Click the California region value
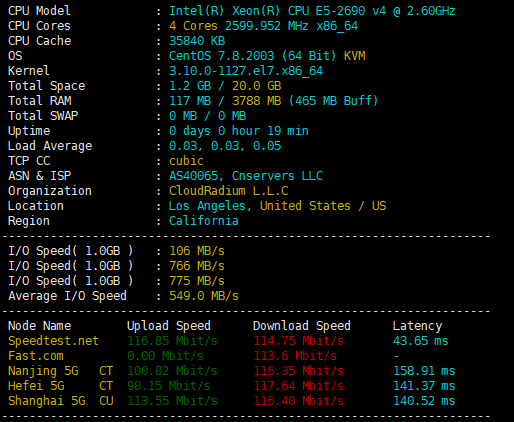Image resolution: width=514 pixels, height=422 pixels. [x=204, y=221]
